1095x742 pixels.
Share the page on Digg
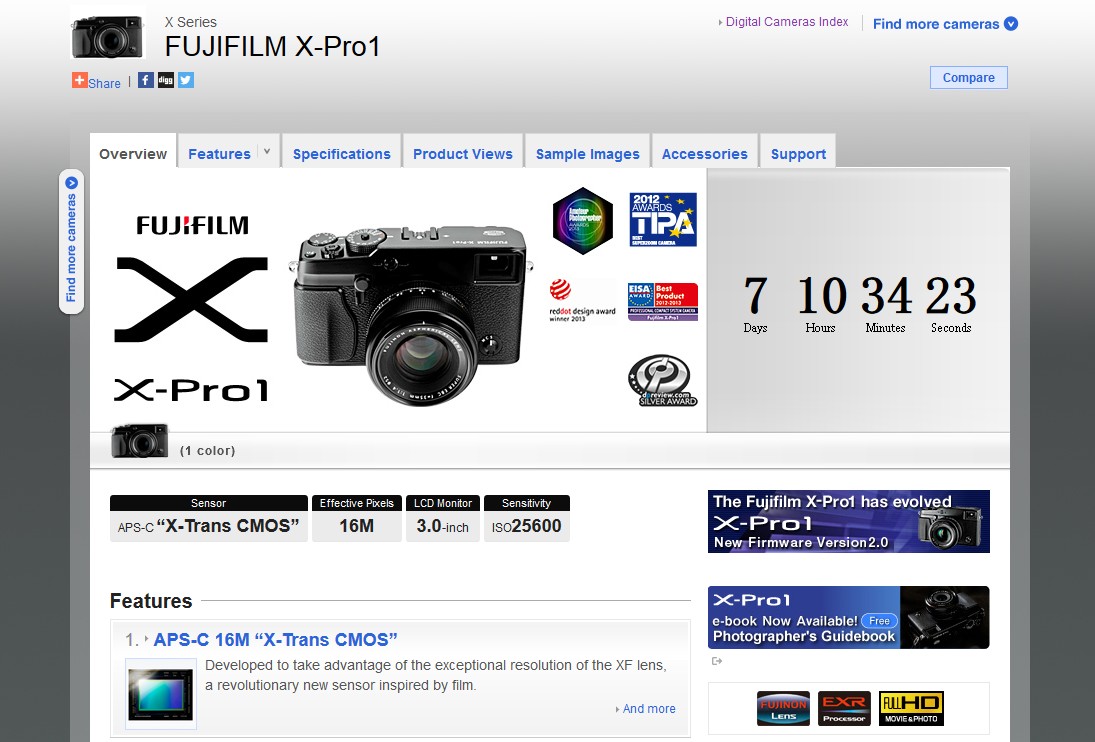pyautogui.click(x=166, y=80)
